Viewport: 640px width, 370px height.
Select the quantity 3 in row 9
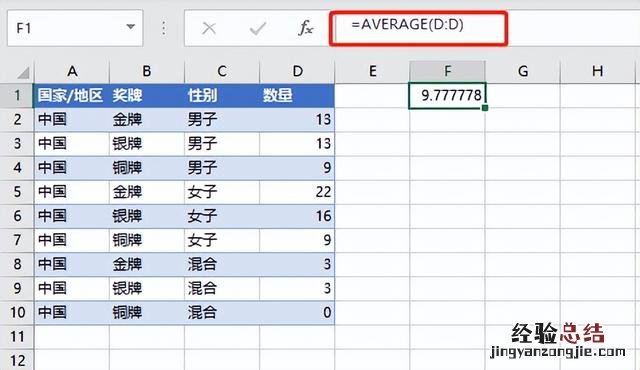pos(297,288)
